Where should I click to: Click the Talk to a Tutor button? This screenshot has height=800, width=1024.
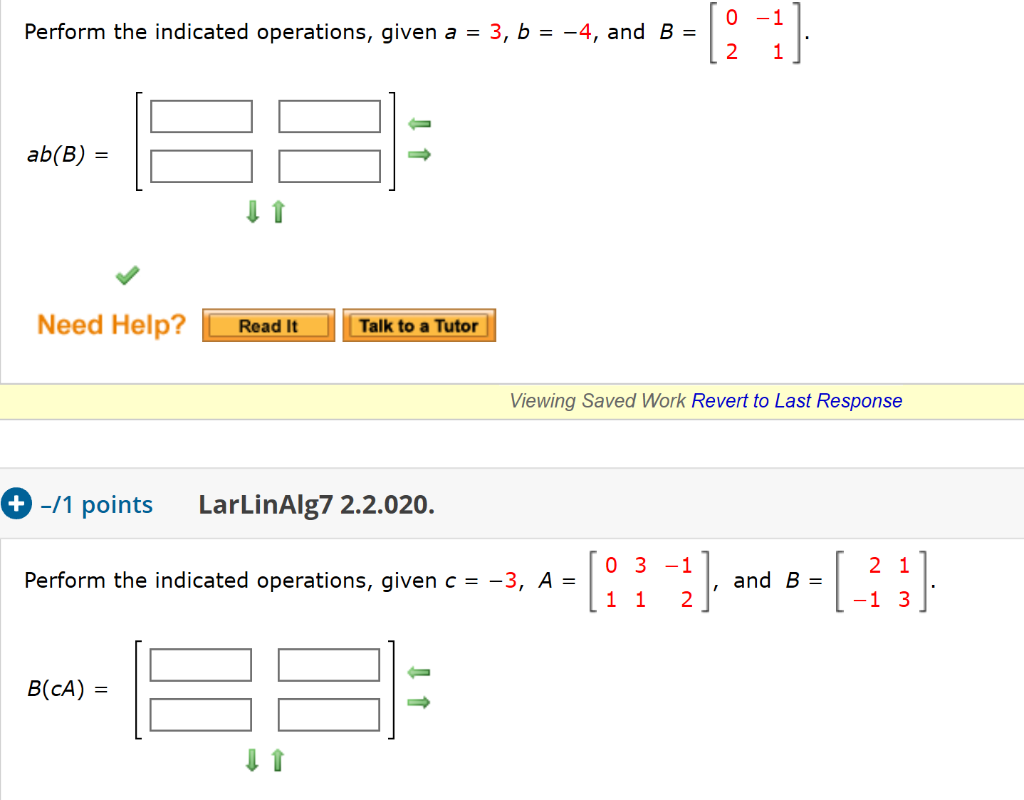419,324
